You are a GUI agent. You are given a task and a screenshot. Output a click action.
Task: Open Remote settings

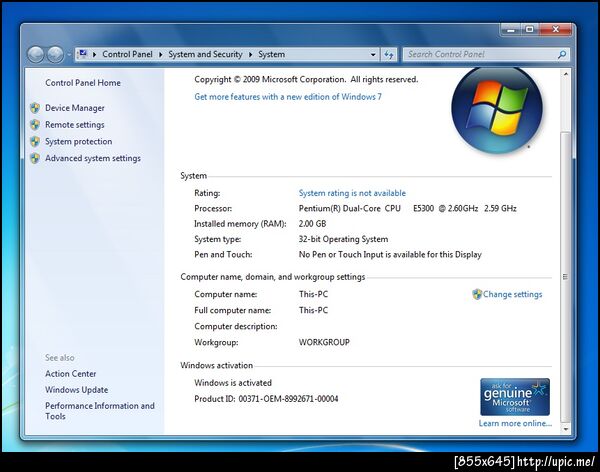coord(75,125)
